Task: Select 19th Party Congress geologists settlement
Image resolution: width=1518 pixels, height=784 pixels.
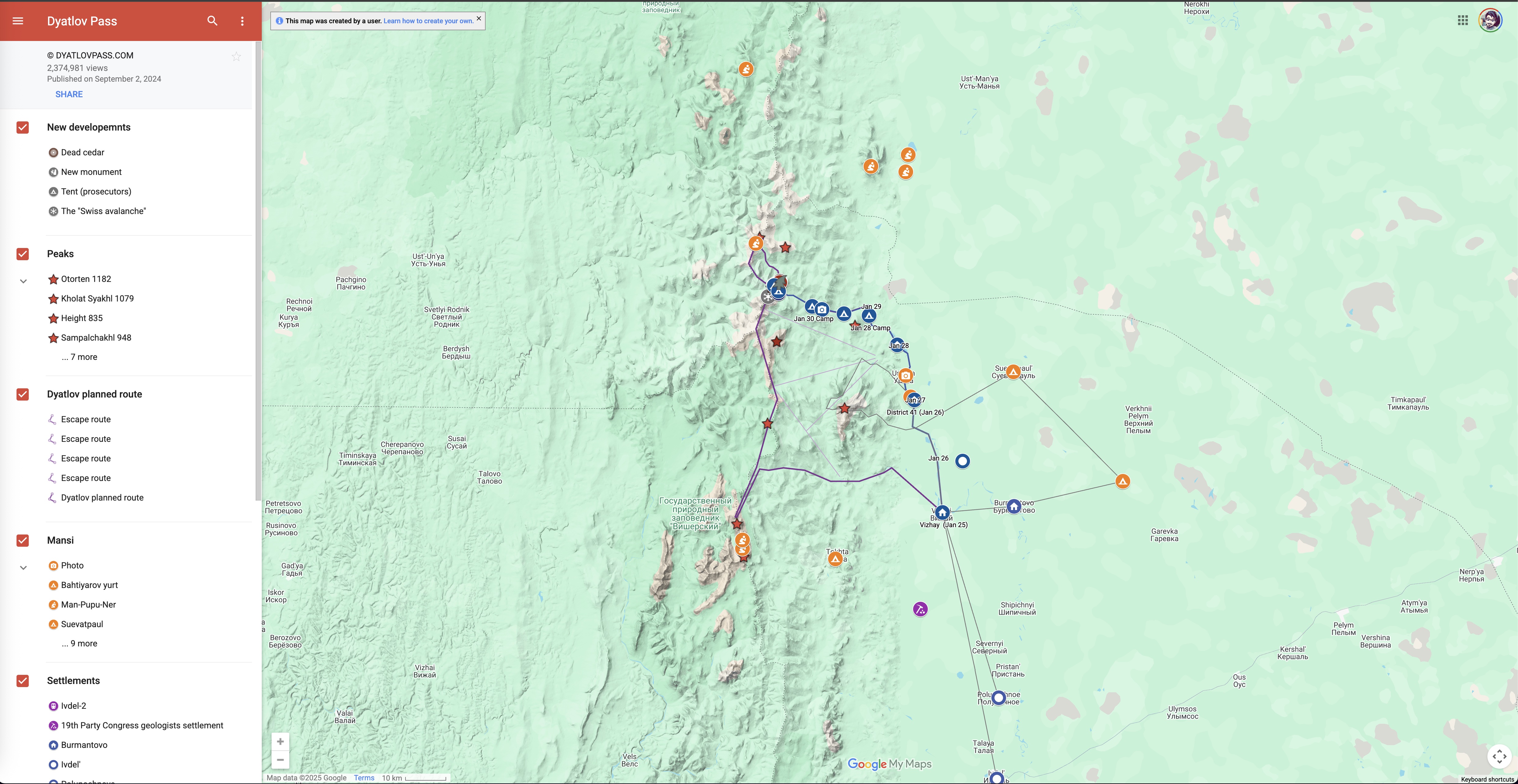Action: pyautogui.click(x=142, y=725)
